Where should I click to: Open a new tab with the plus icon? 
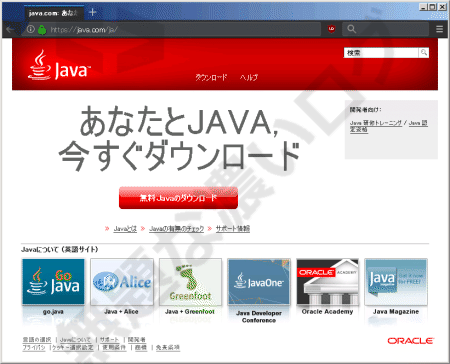click(x=93, y=12)
